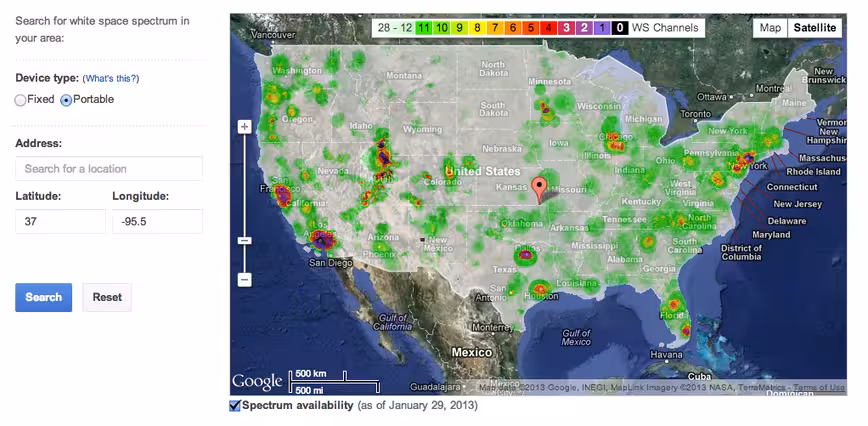Click the Gulf of California label
This screenshot has height=426, width=868.
(394, 323)
